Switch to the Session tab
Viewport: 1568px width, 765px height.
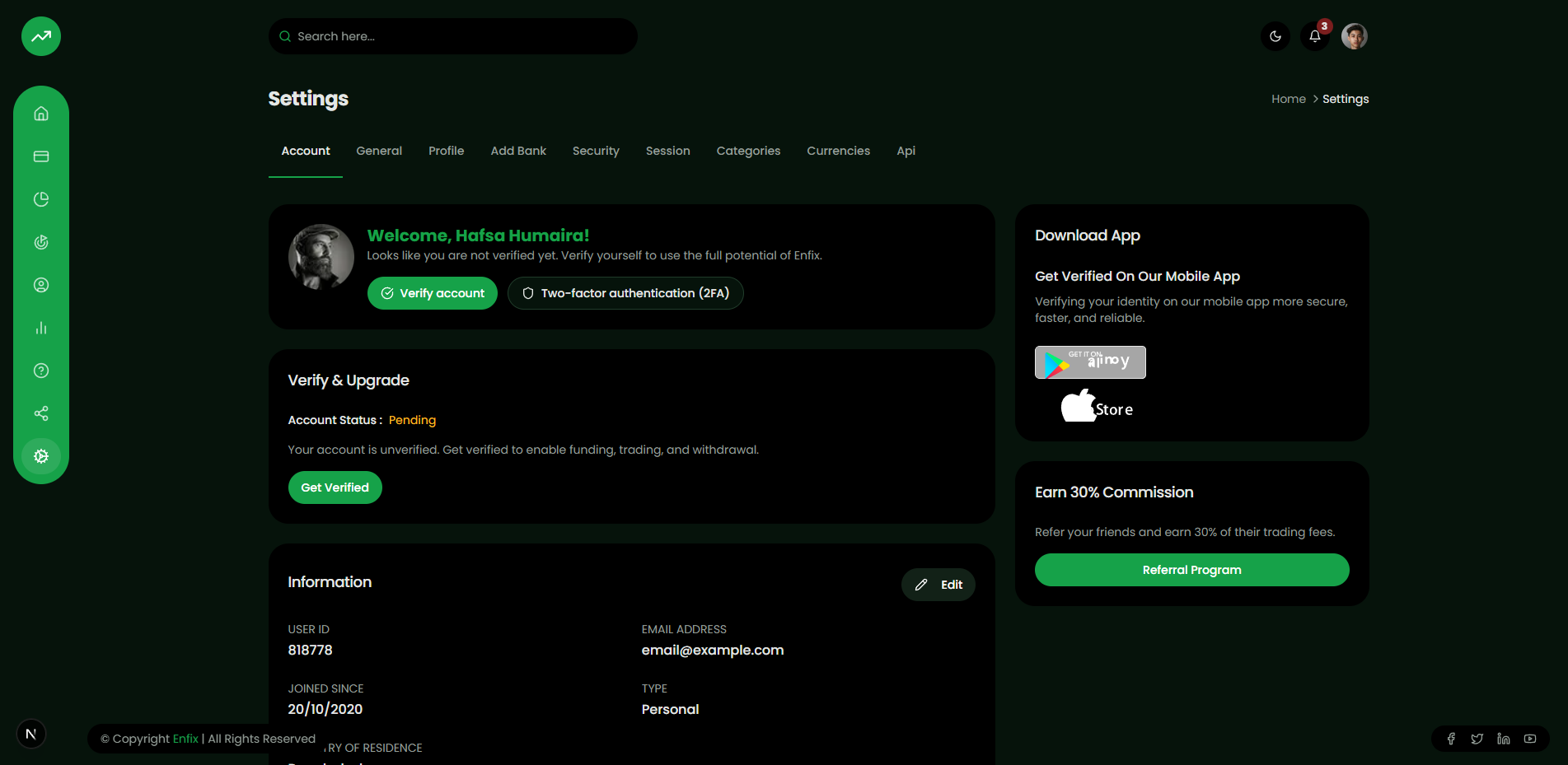668,152
